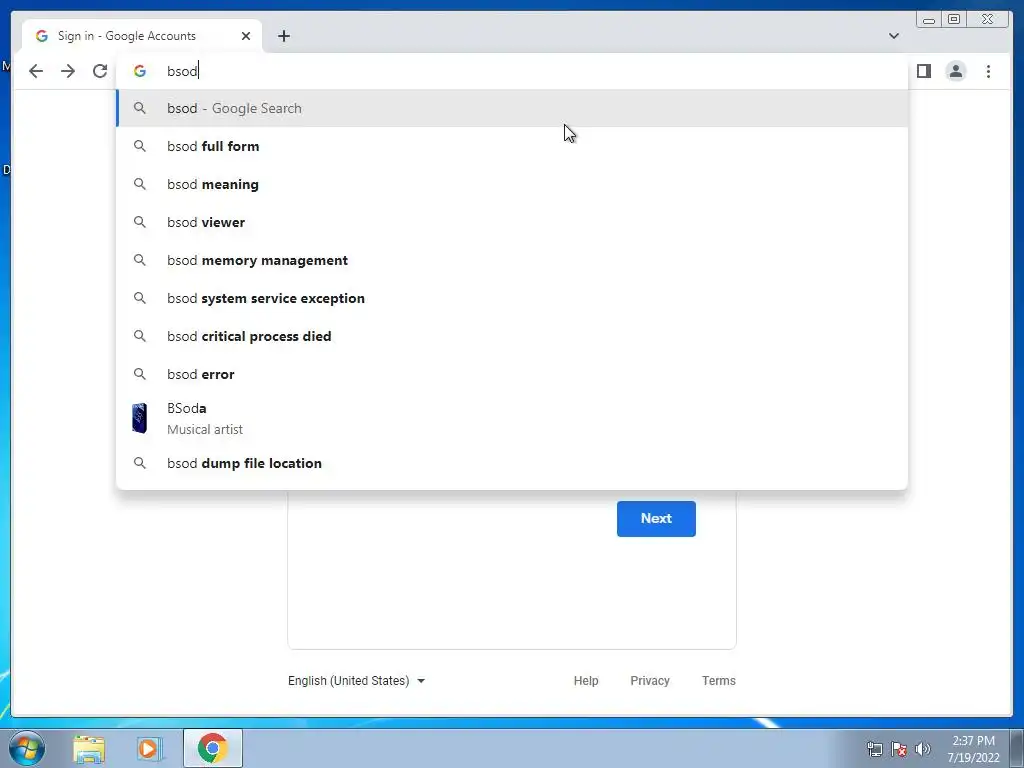The image size is (1024, 768).
Task: Choose the 'bsod full form' suggestion
Action: coord(512,146)
